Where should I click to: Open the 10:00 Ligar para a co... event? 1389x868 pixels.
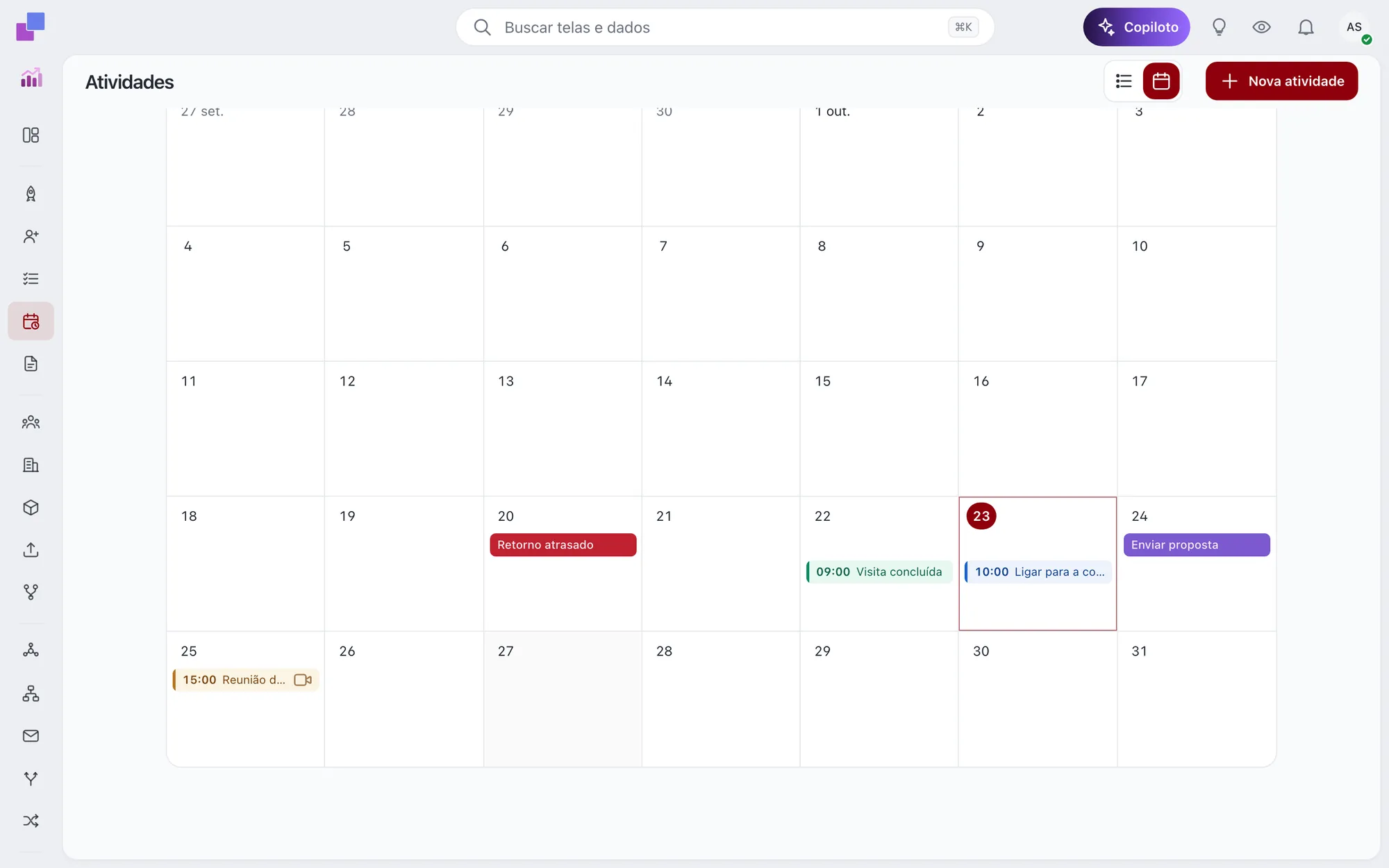click(x=1038, y=571)
